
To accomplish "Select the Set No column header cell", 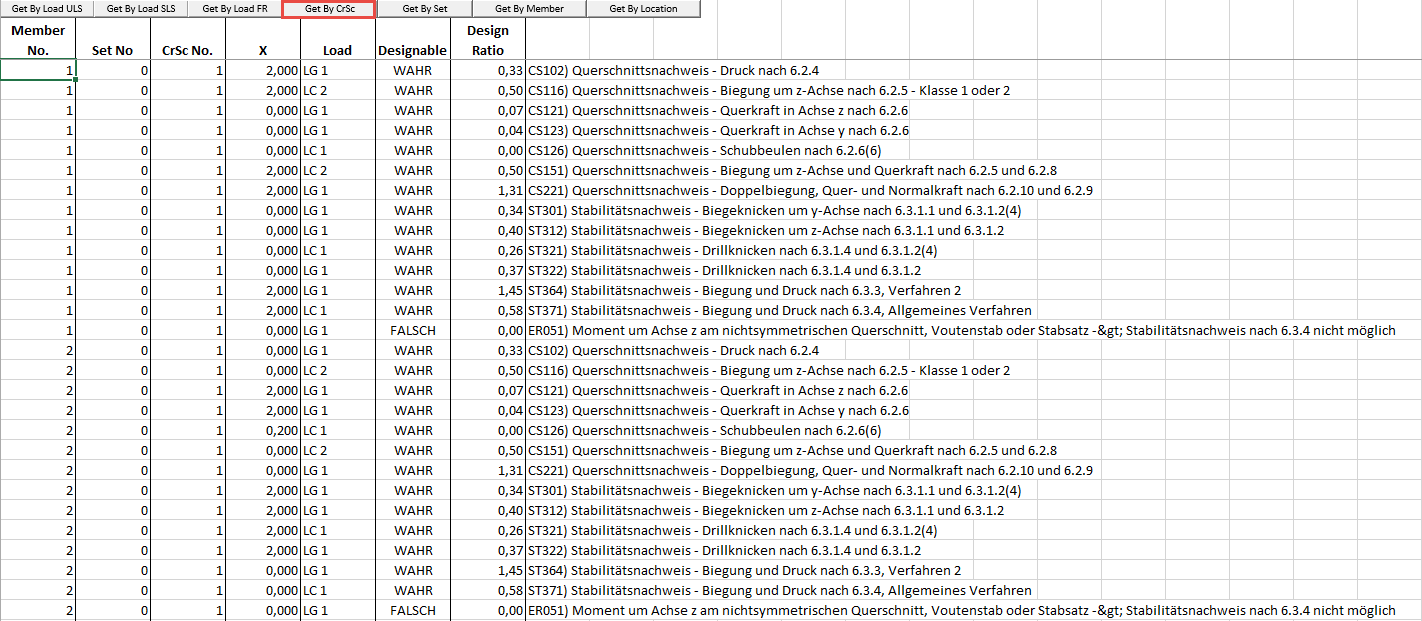I will click(x=112, y=40).
